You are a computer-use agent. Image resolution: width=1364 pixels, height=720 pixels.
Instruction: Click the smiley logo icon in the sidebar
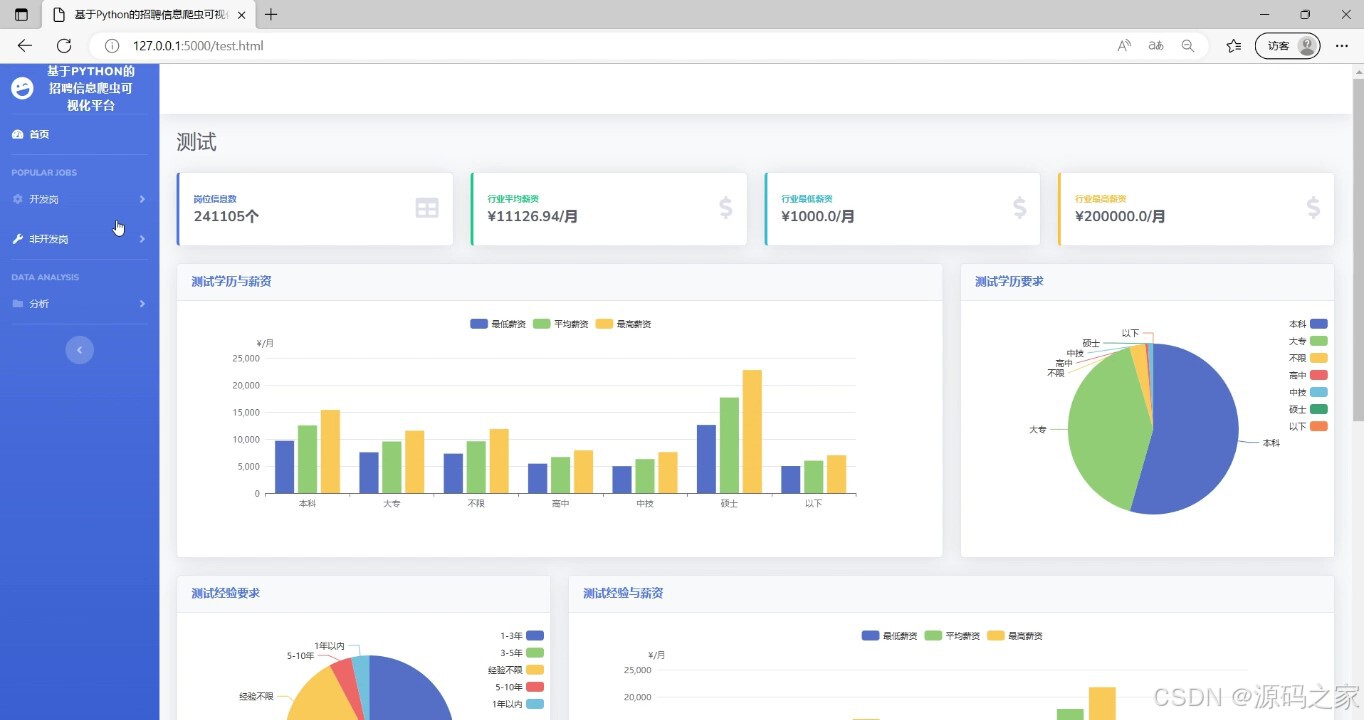(x=22, y=88)
